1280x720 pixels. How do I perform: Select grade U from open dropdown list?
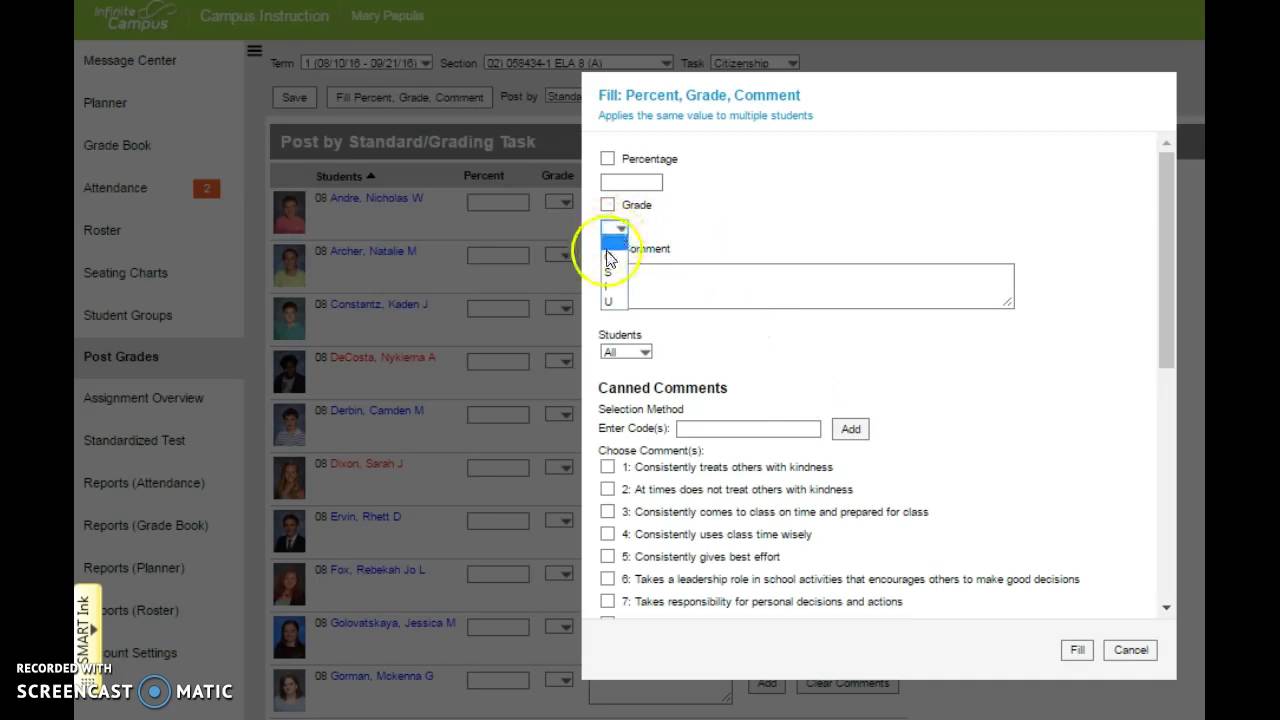(613, 301)
